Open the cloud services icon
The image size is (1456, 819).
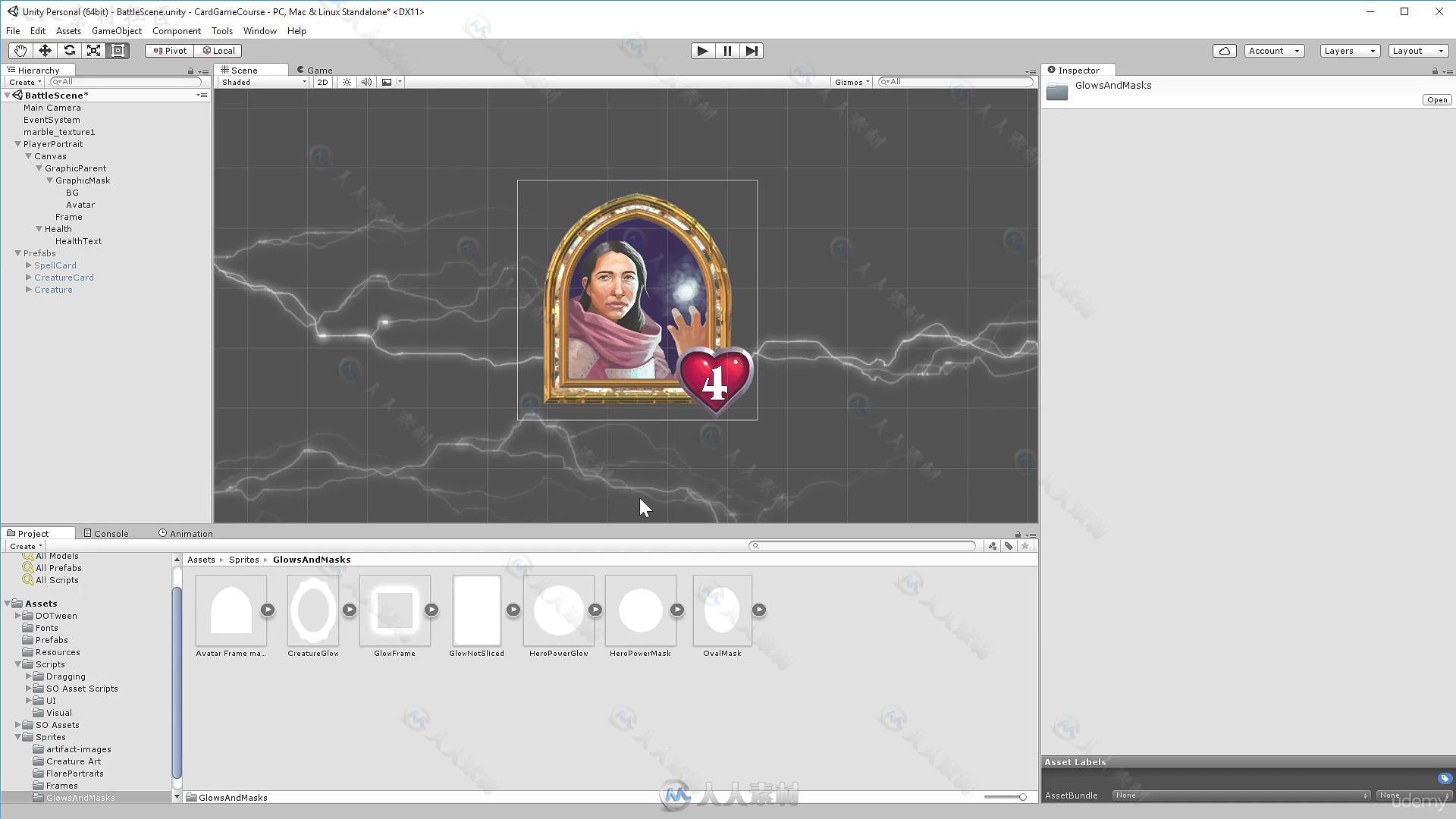[1224, 51]
